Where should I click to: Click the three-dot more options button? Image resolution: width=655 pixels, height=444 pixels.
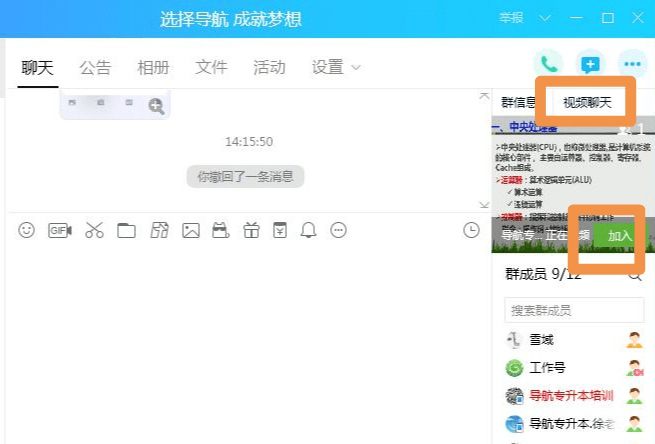pyautogui.click(x=631, y=64)
